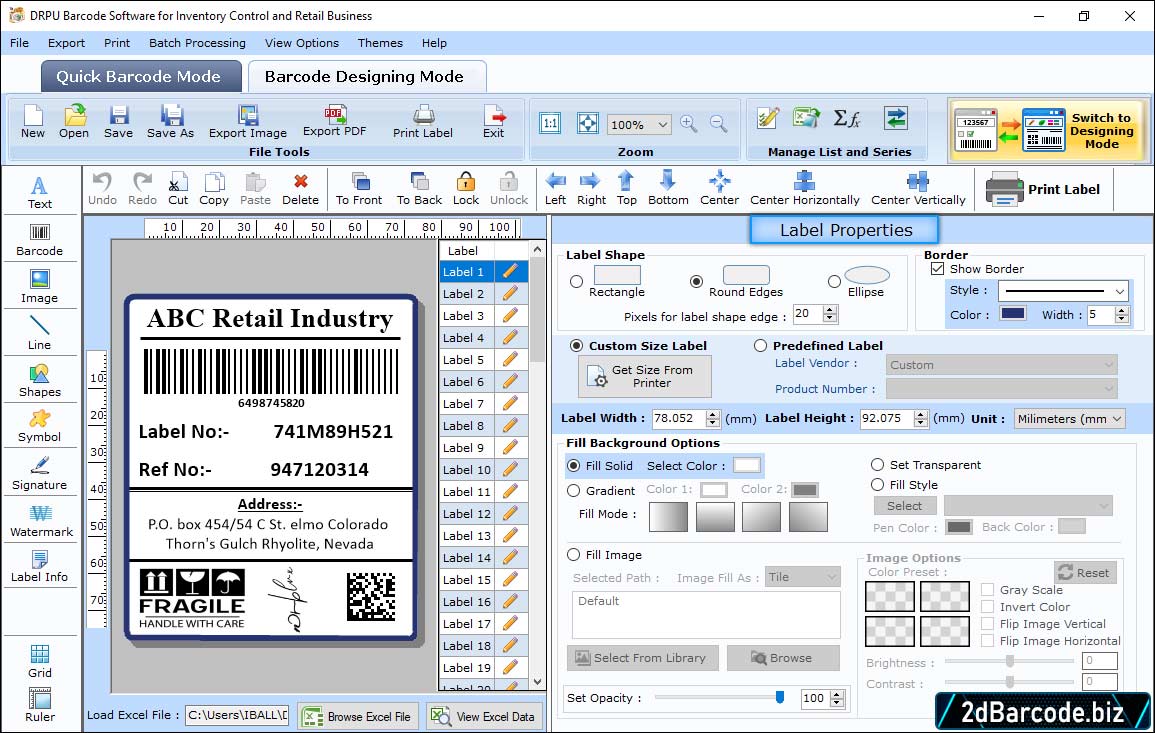Image resolution: width=1155 pixels, height=733 pixels.
Task: Click Browse Excel File button
Action: click(358, 716)
